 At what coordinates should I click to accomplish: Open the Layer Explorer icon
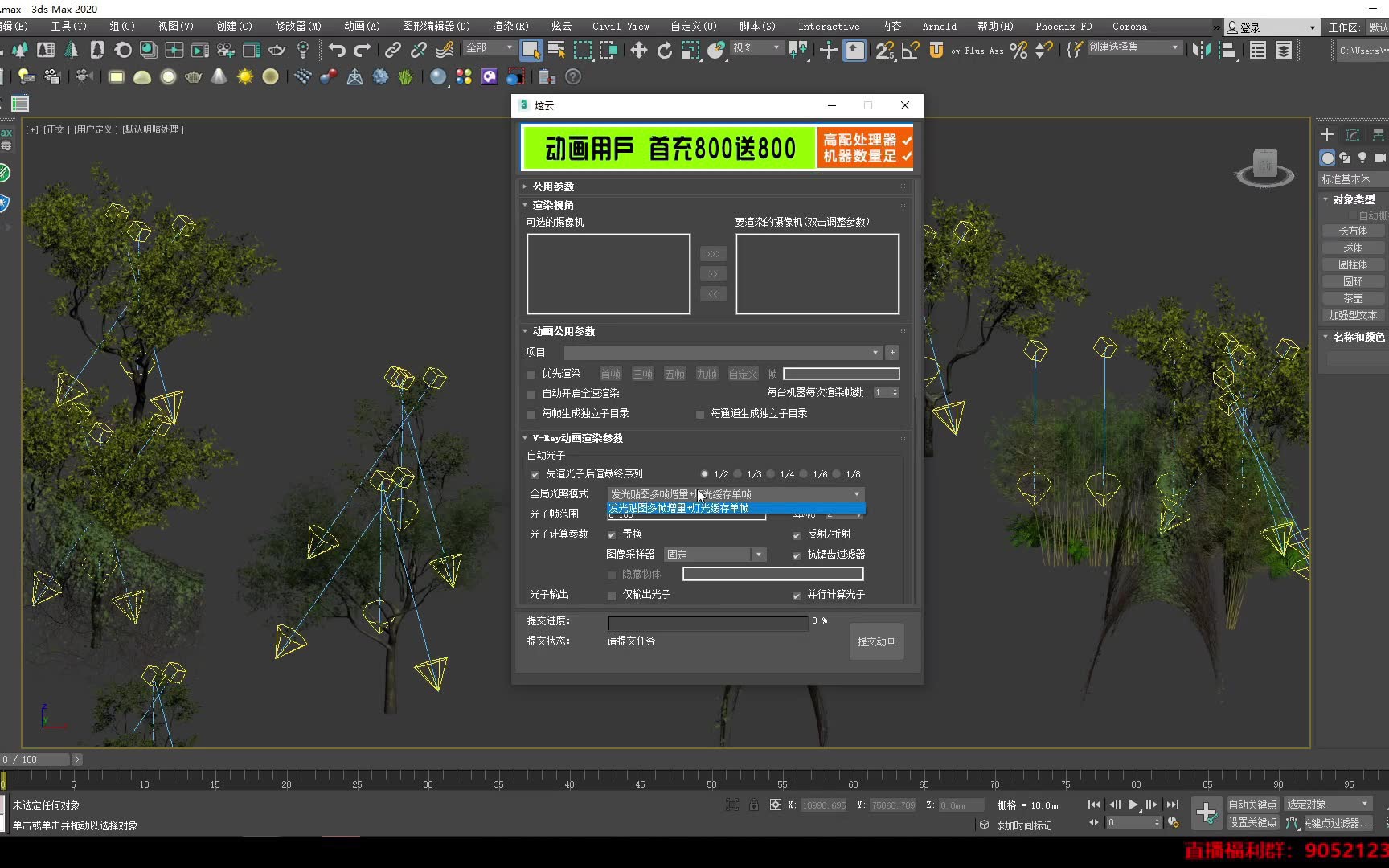tap(1284, 51)
